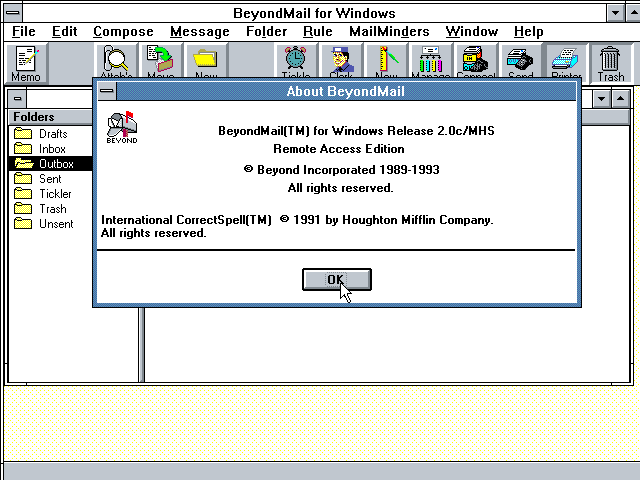The image size is (640, 480).
Task: Click the Send toolbar icon
Action: 521,60
